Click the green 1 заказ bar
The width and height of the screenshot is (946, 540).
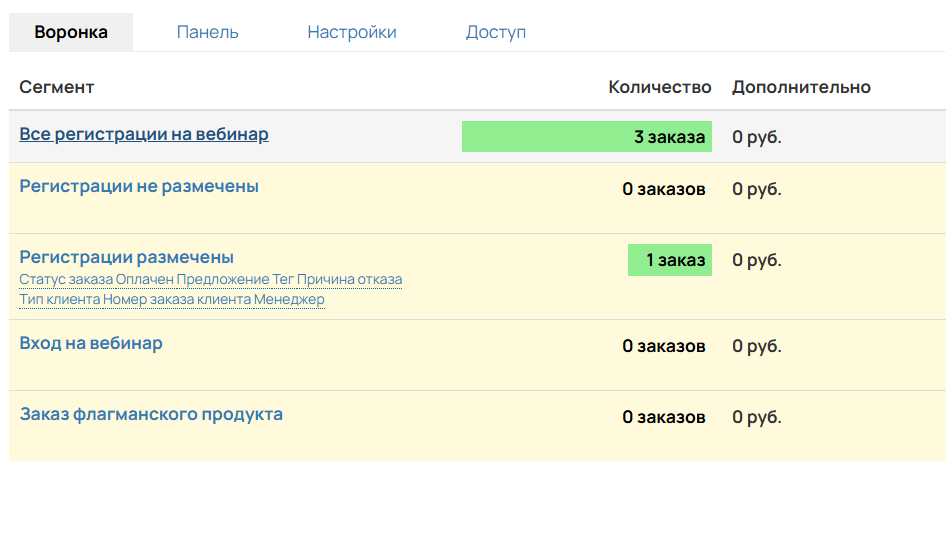pyautogui.click(x=669, y=260)
